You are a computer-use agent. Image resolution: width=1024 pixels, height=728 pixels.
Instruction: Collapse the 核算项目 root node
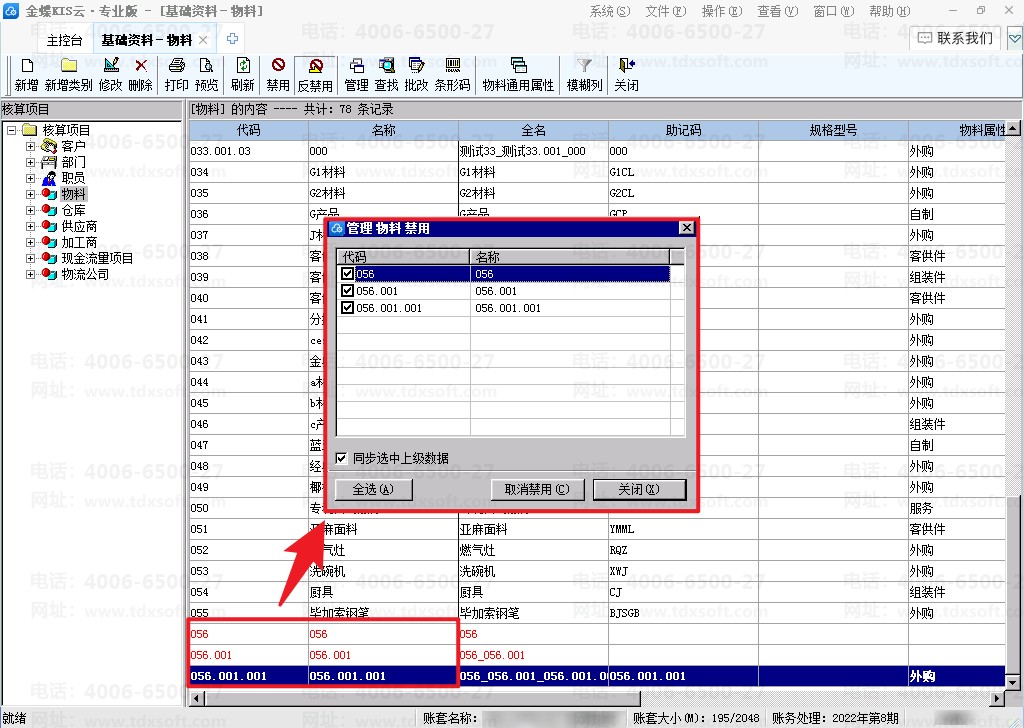[x=11, y=130]
